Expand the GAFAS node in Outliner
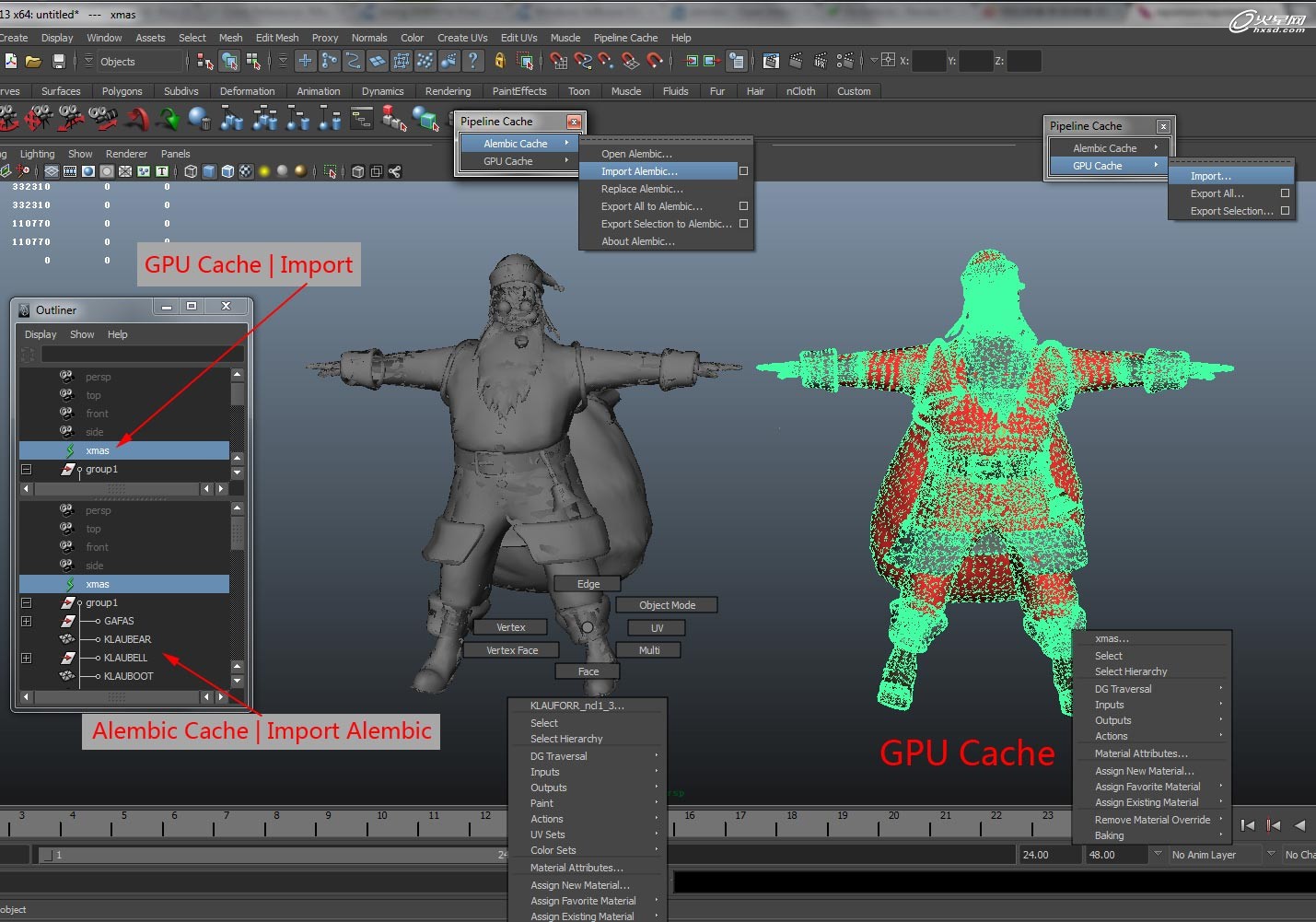Screen dimensions: 1316x922 point(26,622)
